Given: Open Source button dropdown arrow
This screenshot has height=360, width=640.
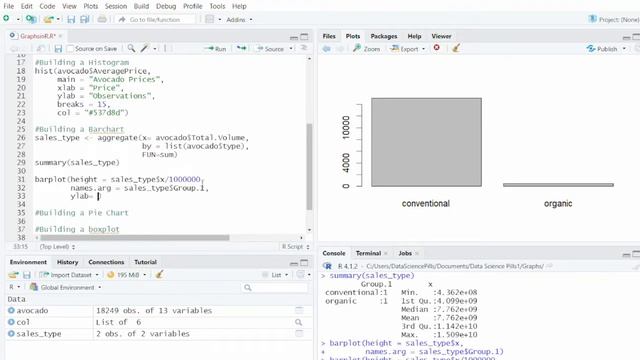Looking at the screenshot, I should [291, 49].
